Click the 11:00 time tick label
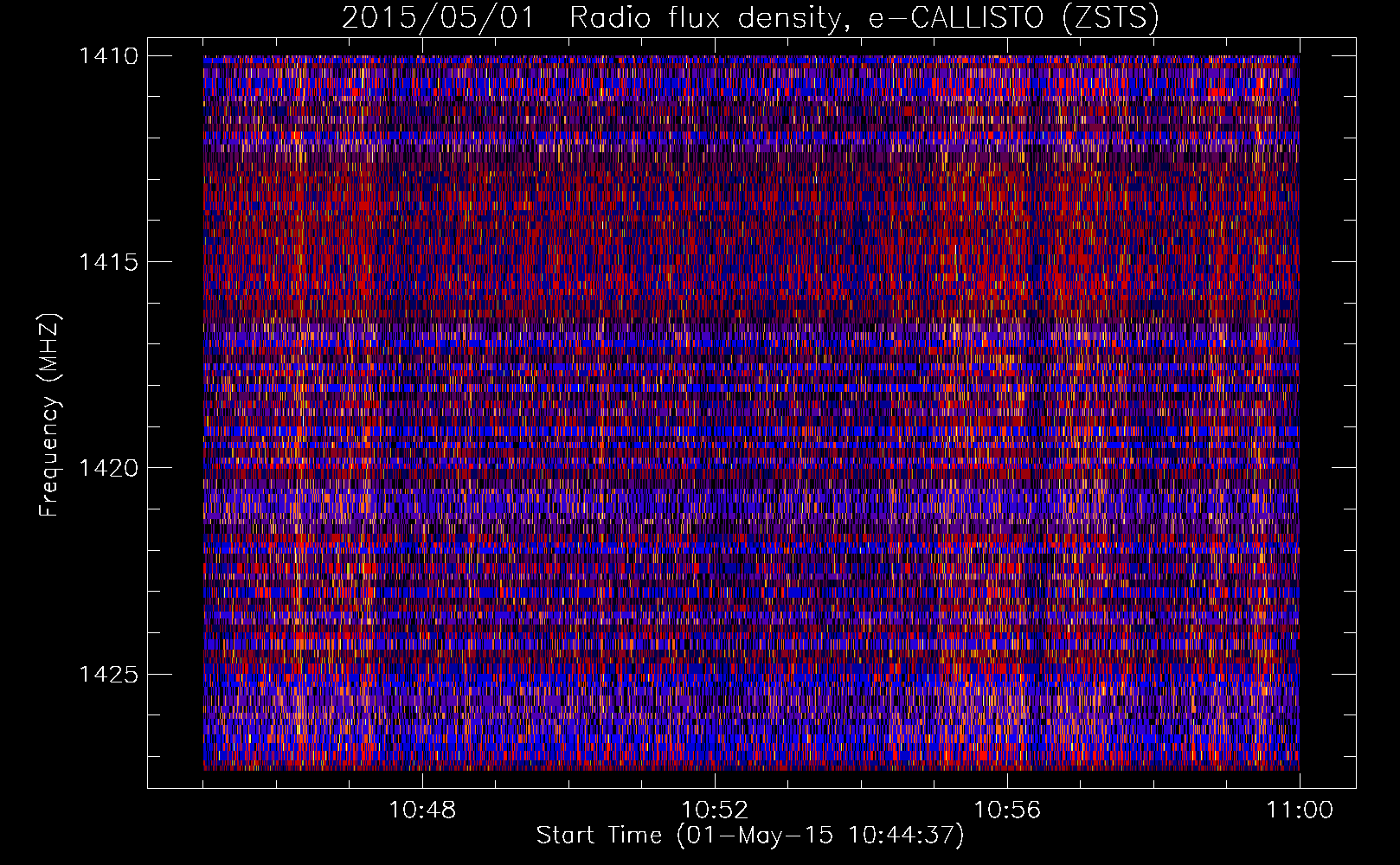1400x865 pixels. point(1300,811)
